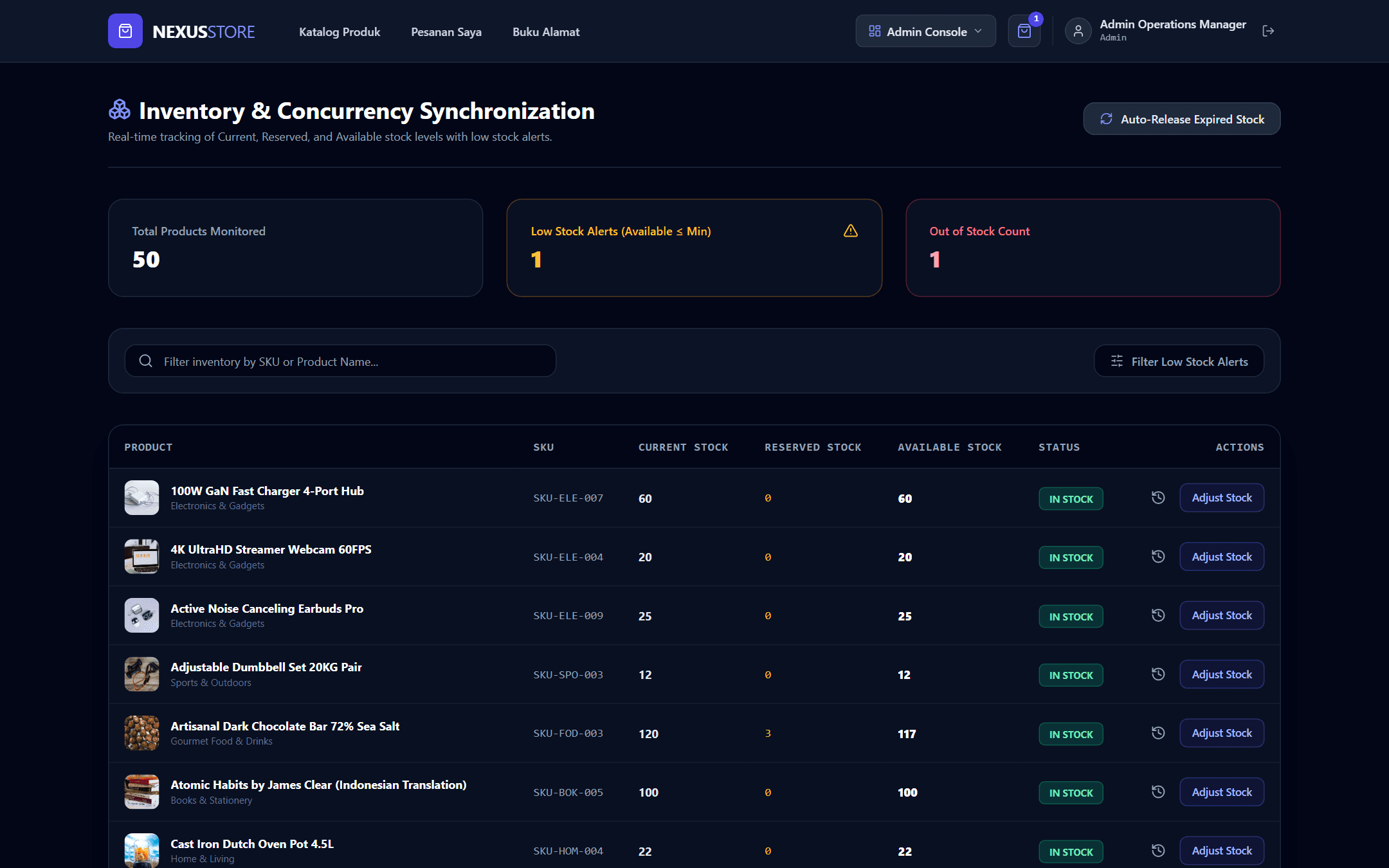Open the shopping cart with 1 item
Viewport: 1389px width, 868px height.
click(x=1024, y=31)
